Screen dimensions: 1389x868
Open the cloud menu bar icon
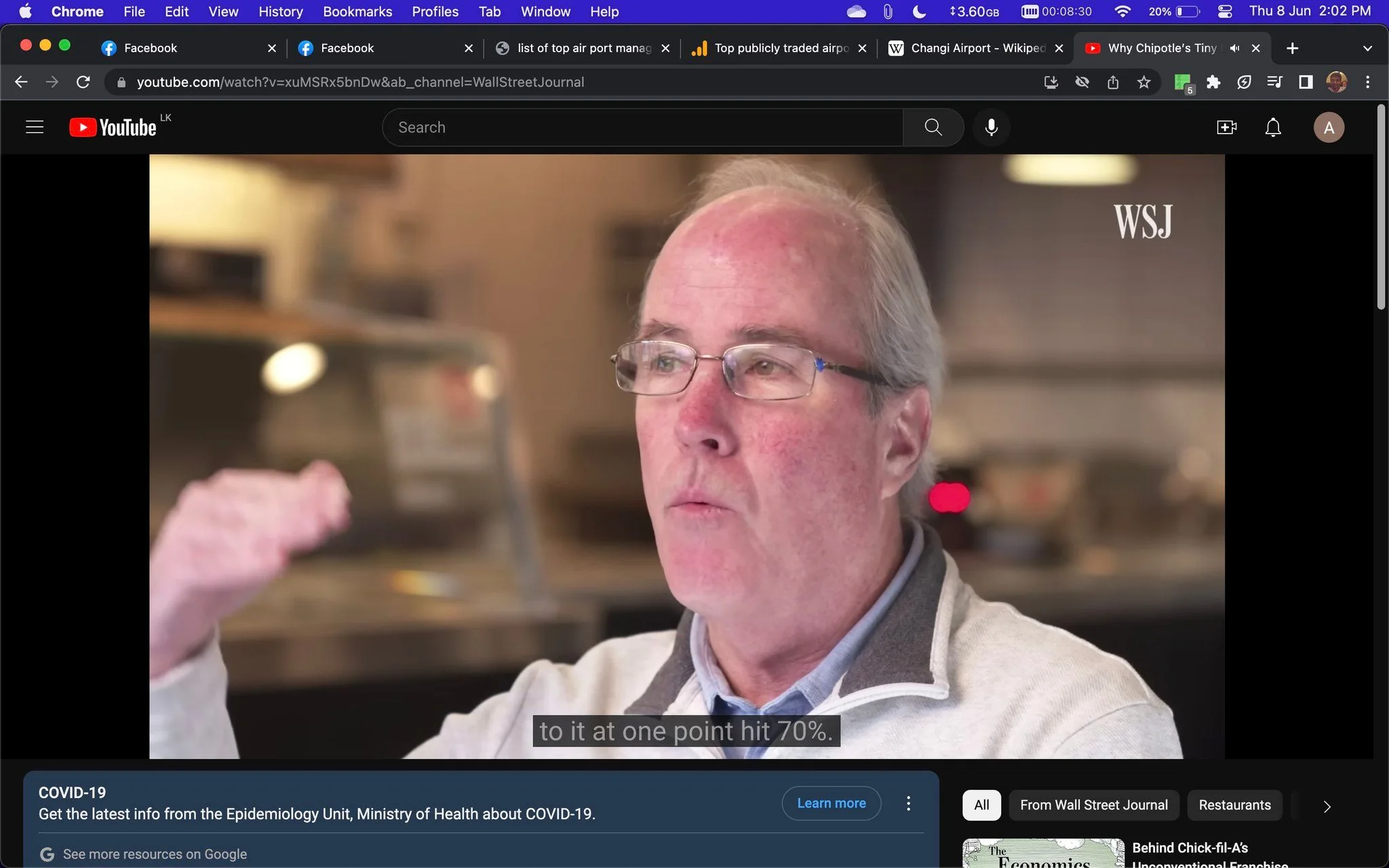click(857, 12)
